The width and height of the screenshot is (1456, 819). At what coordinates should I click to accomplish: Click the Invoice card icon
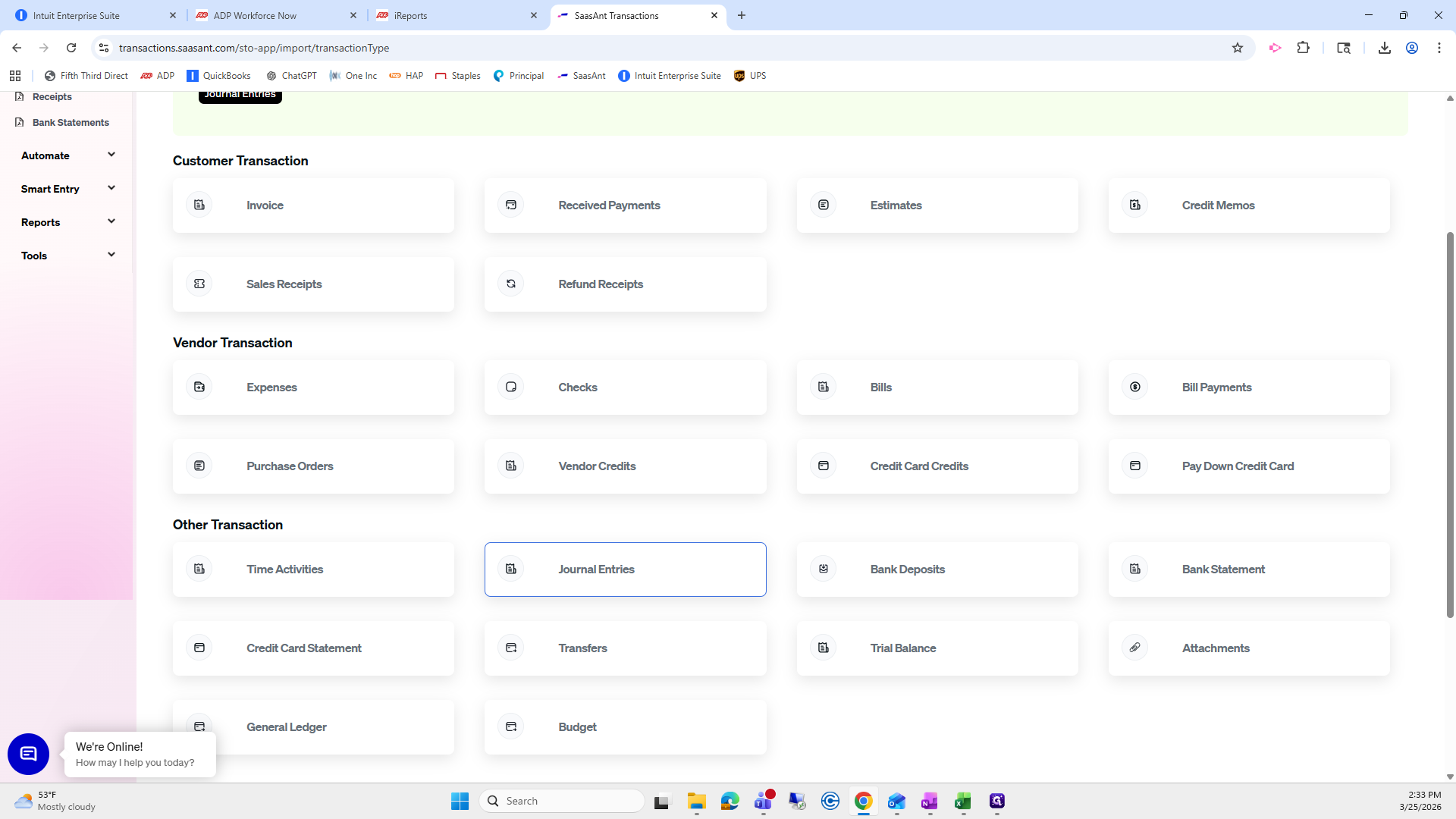[x=199, y=205]
